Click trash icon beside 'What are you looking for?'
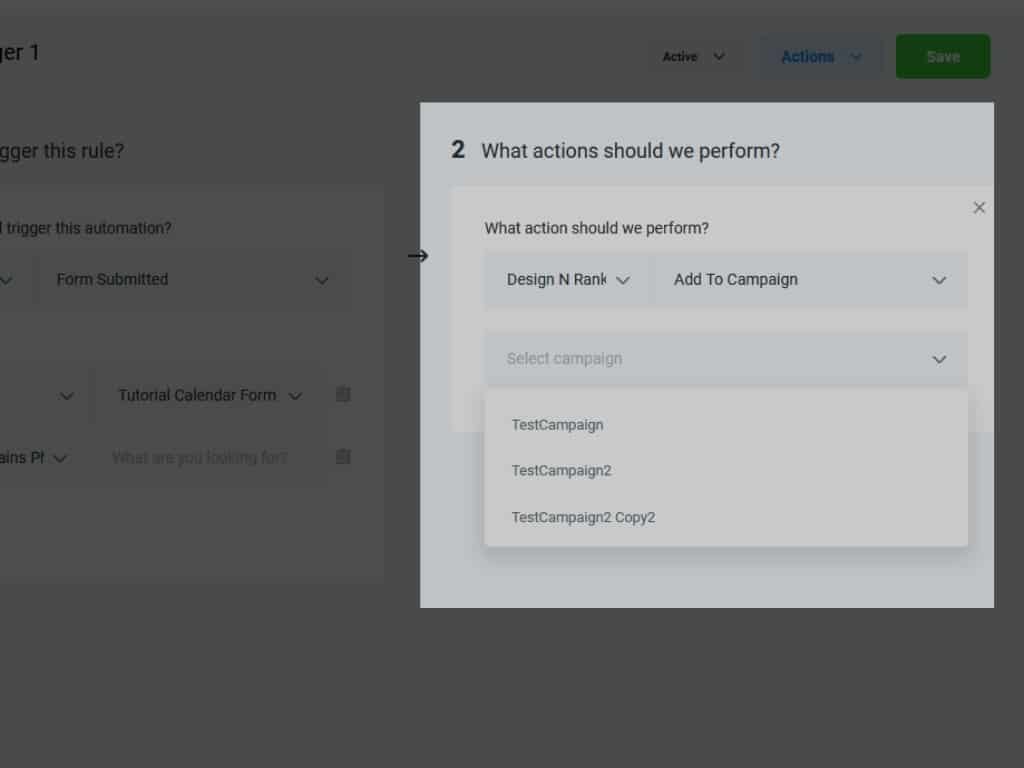 click(x=343, y=457)
